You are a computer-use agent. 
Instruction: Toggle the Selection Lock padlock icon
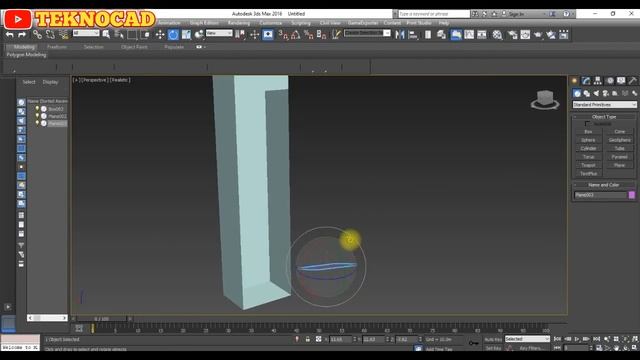point(308,339)
